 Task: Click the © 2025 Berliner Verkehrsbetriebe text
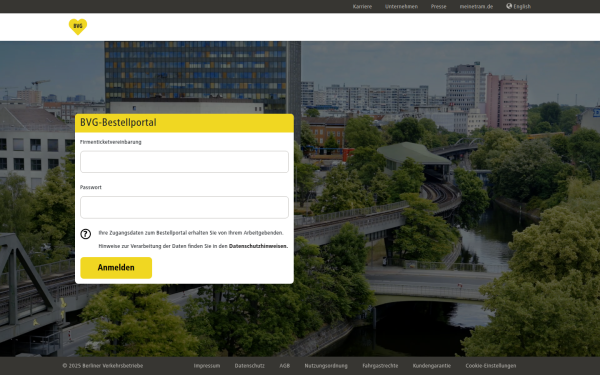[x=103, y=366]
